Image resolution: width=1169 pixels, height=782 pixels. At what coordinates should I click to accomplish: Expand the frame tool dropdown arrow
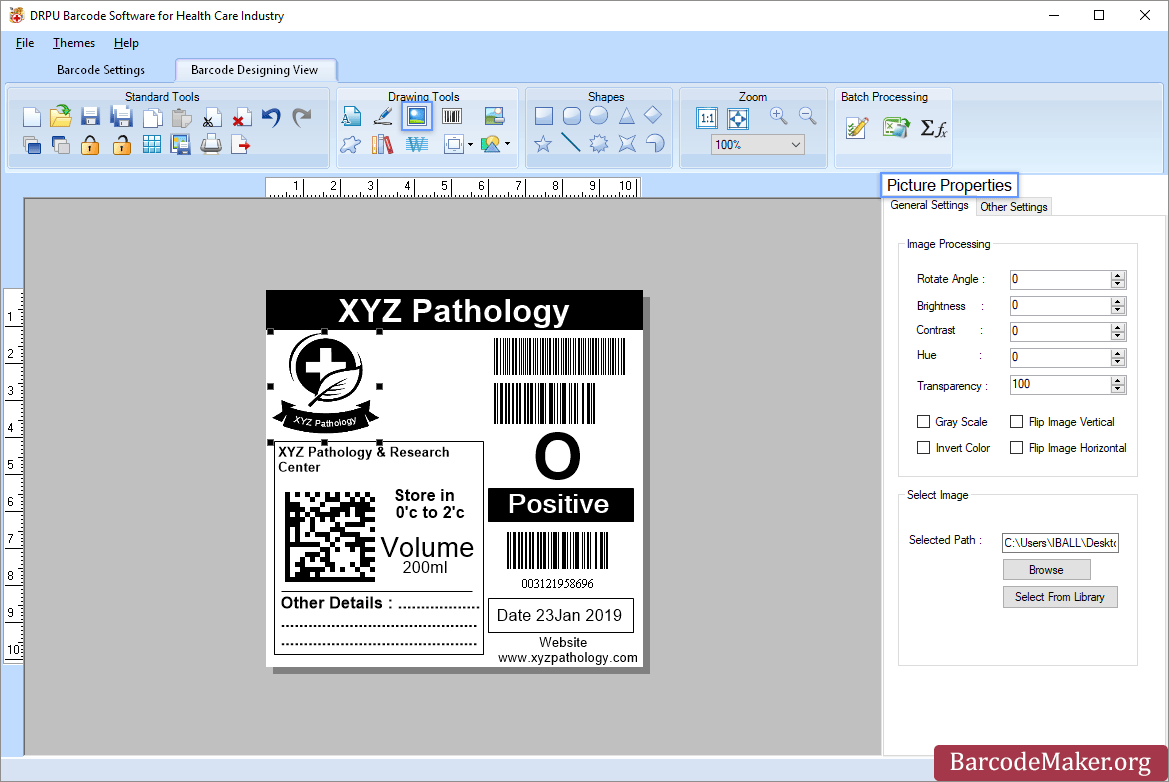[x=470, y=145]
